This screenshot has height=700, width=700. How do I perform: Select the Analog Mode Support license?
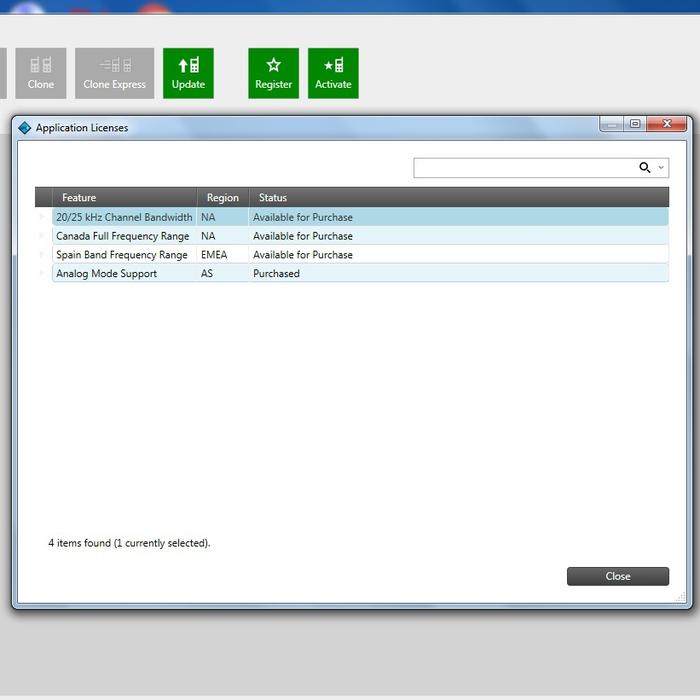pos(107,274)
